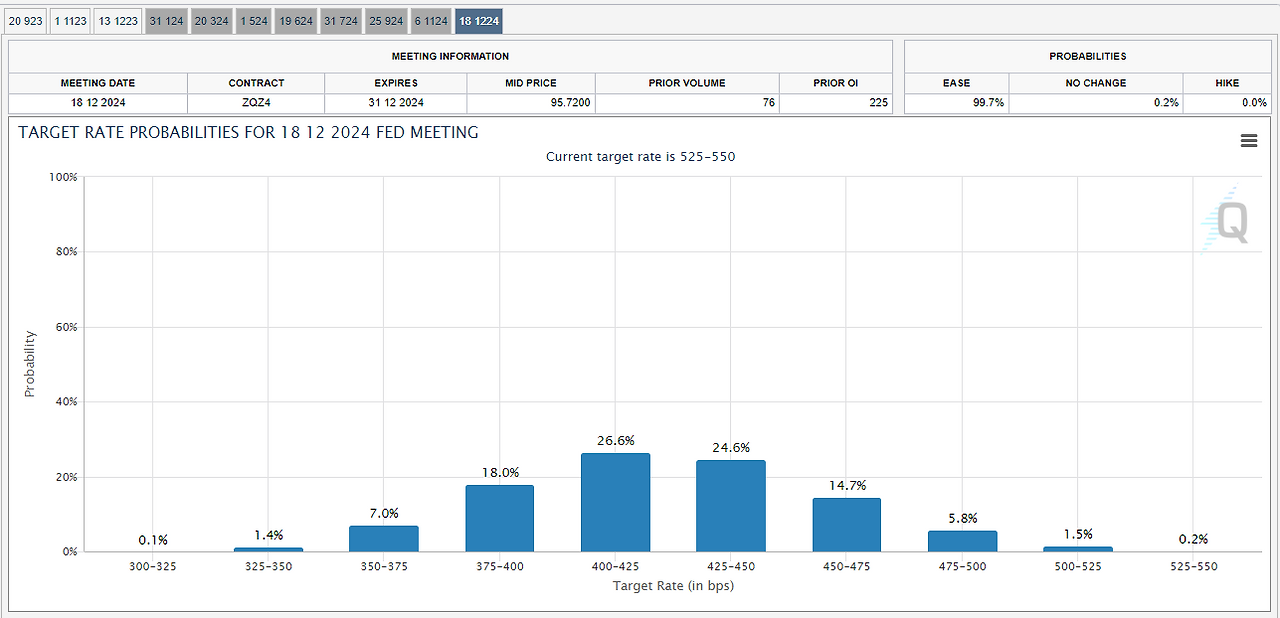The width and height of the screenshot is (1280, 618).
Task: Click the EASE probability value 99.7%
Action: (x=989, y=103)
